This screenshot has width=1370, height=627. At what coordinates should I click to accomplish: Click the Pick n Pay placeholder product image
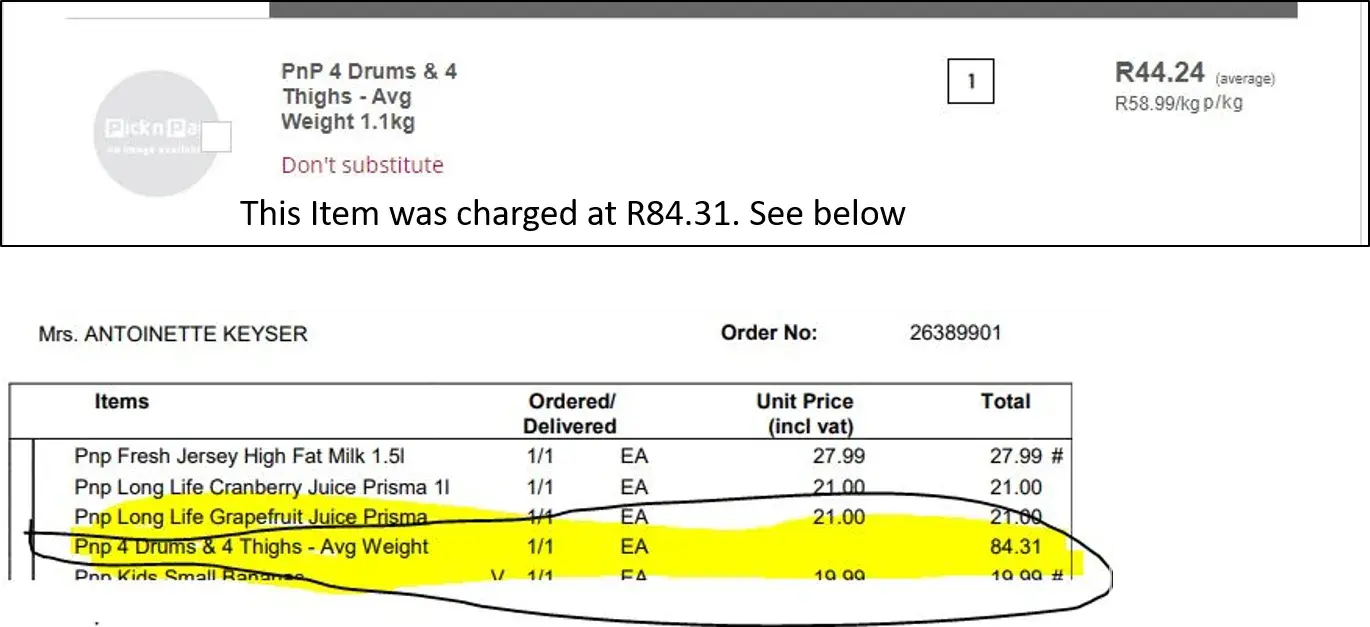(x=155, y=134)
